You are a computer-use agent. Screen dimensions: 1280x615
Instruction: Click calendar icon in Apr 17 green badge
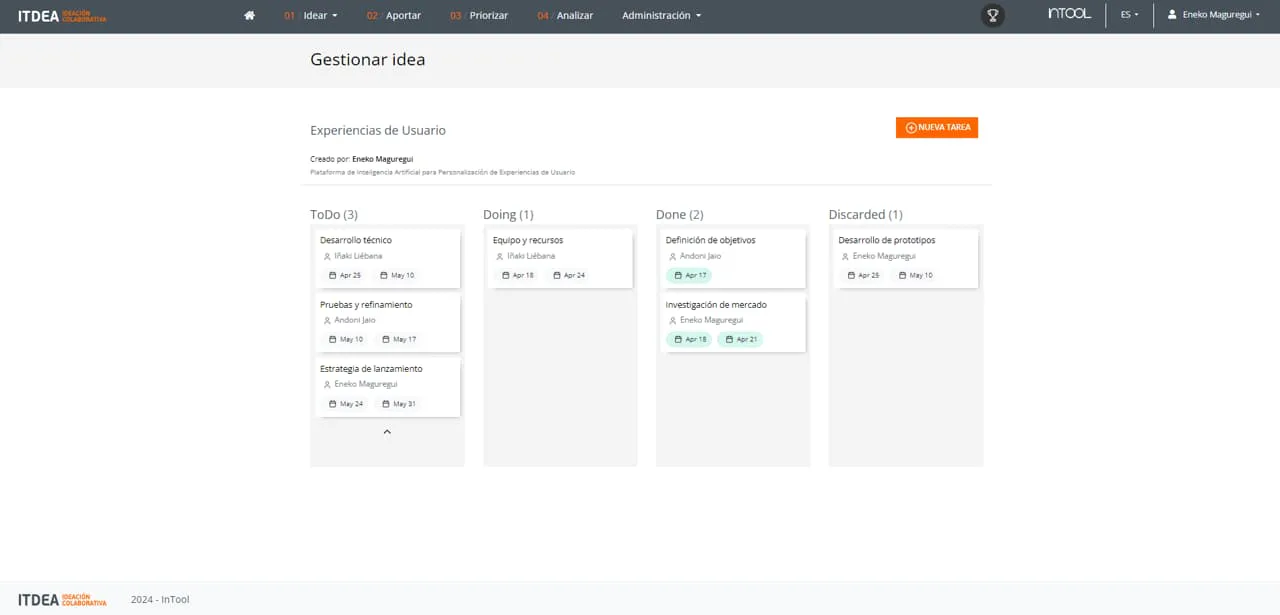tap(679, 275)
